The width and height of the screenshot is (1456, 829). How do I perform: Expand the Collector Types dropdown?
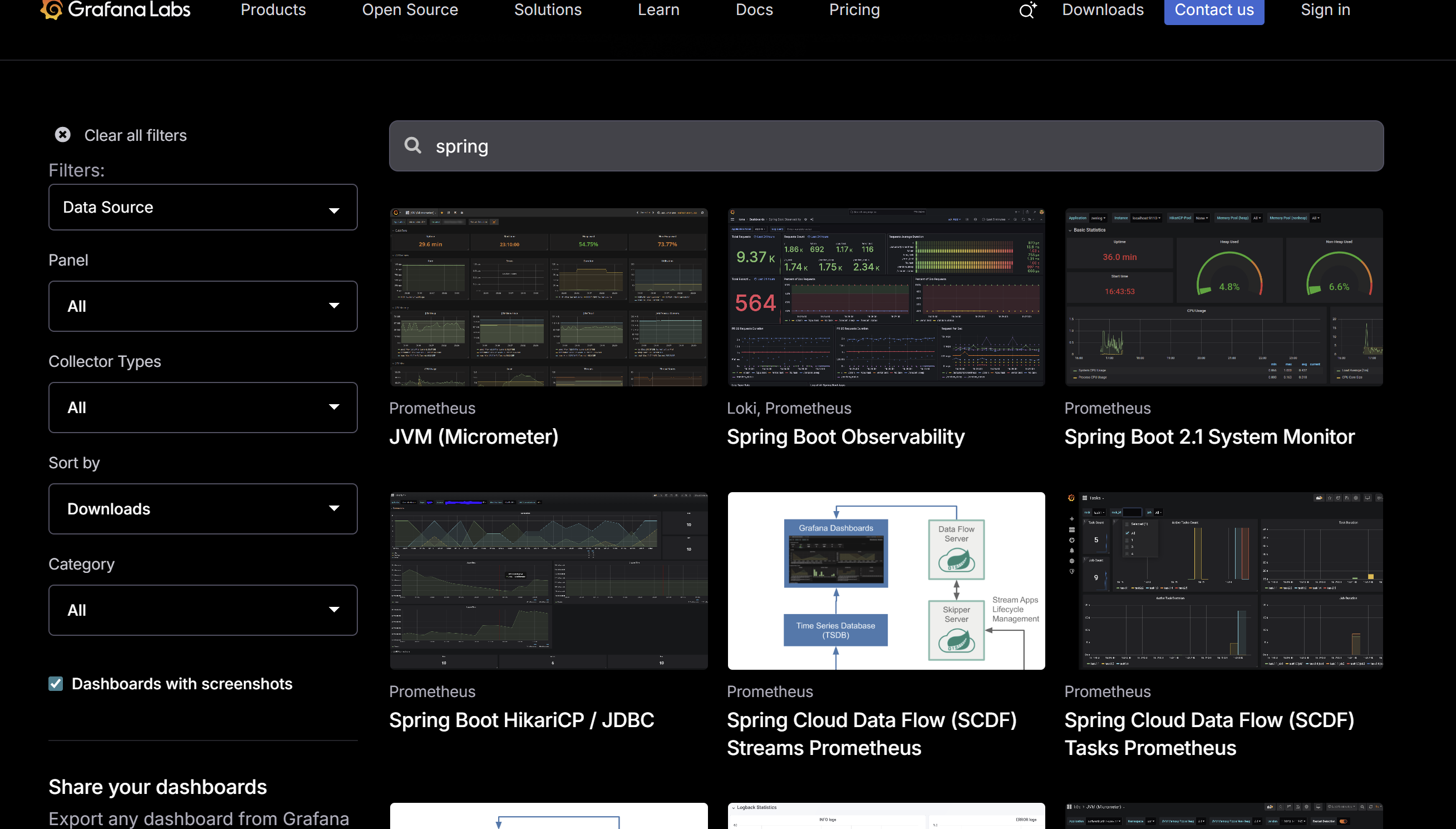(203, 408)
